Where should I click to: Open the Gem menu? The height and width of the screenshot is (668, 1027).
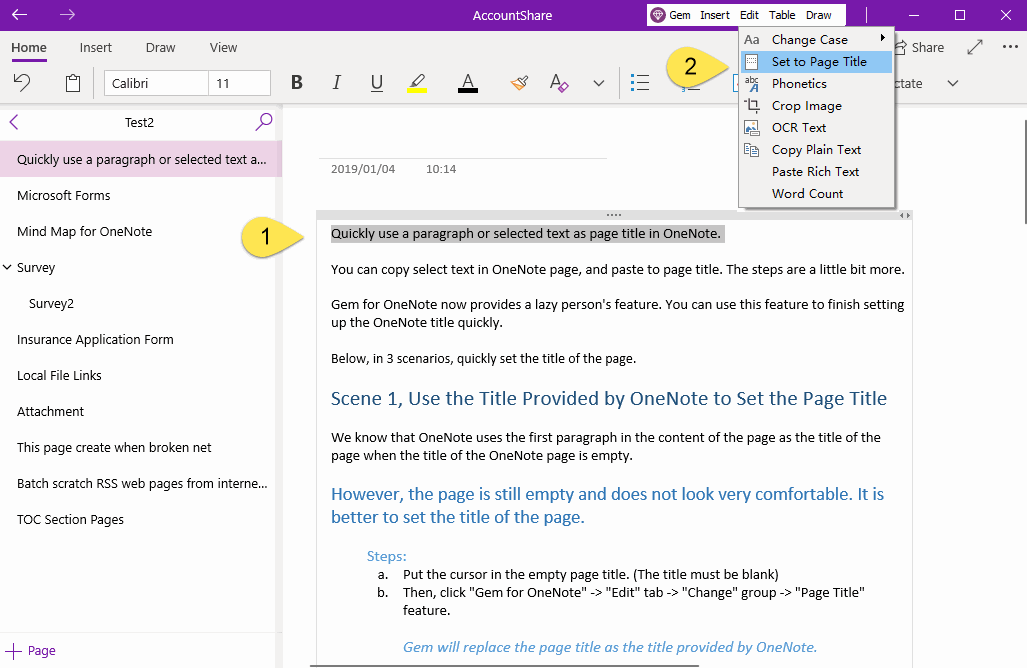671,15
